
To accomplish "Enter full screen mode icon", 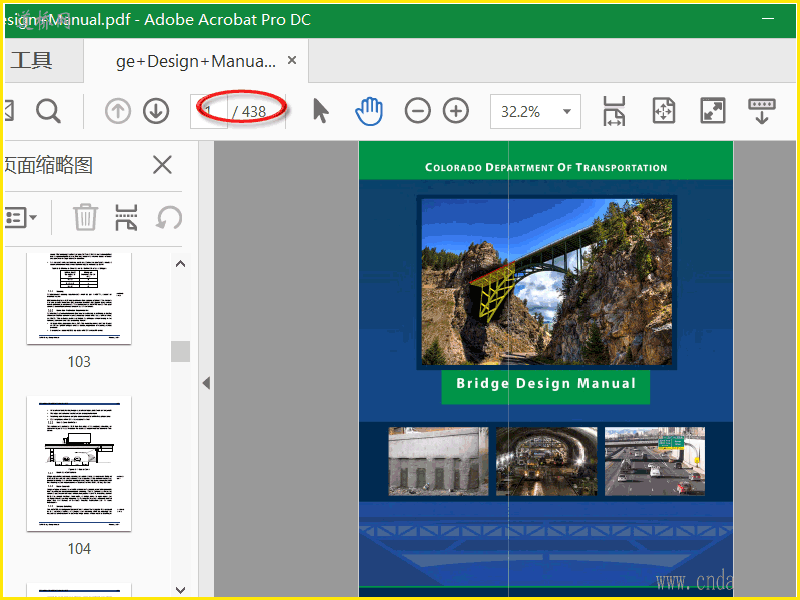I will click(713, 111).
